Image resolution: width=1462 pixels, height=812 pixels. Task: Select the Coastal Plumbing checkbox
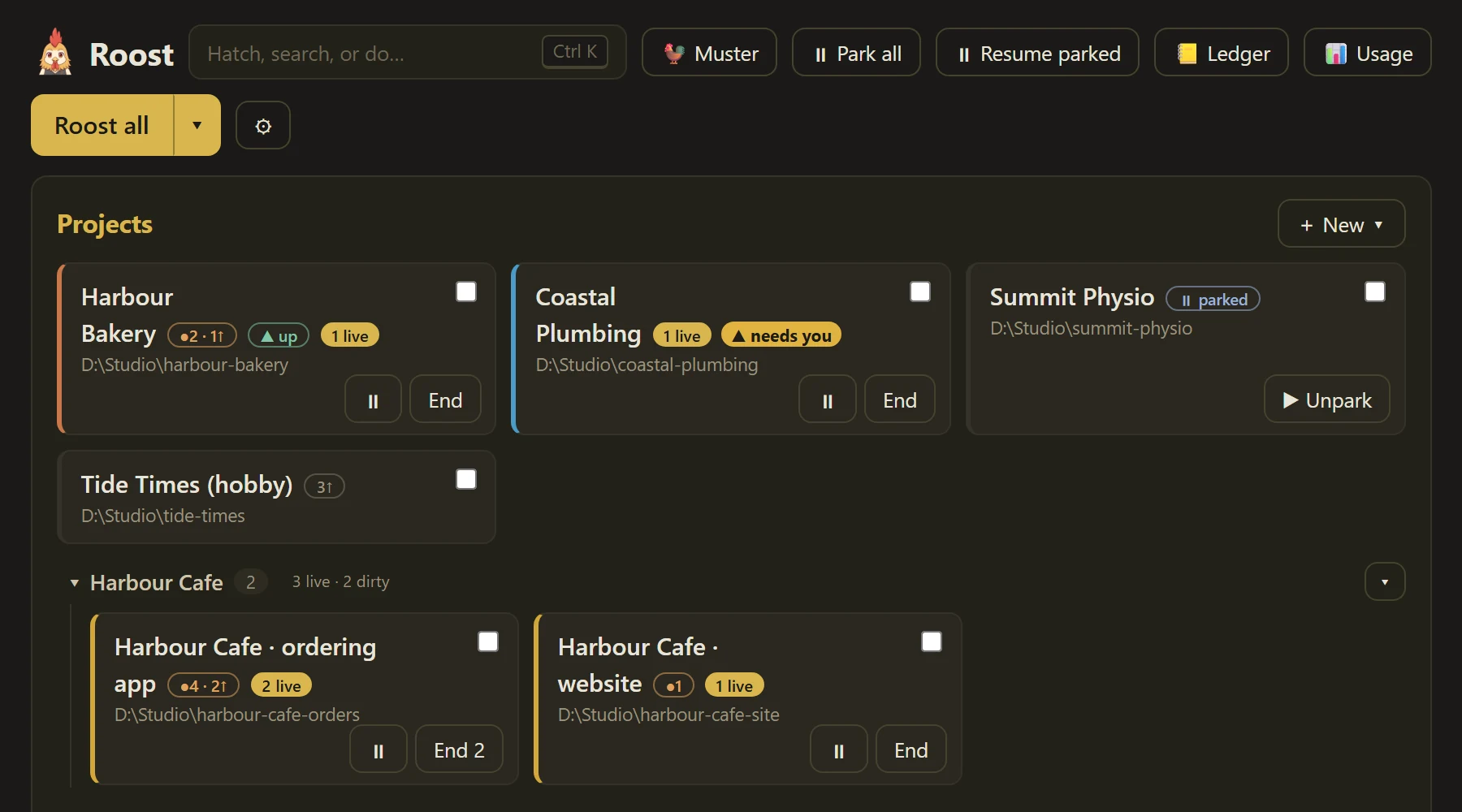click(x=920, y=292)
